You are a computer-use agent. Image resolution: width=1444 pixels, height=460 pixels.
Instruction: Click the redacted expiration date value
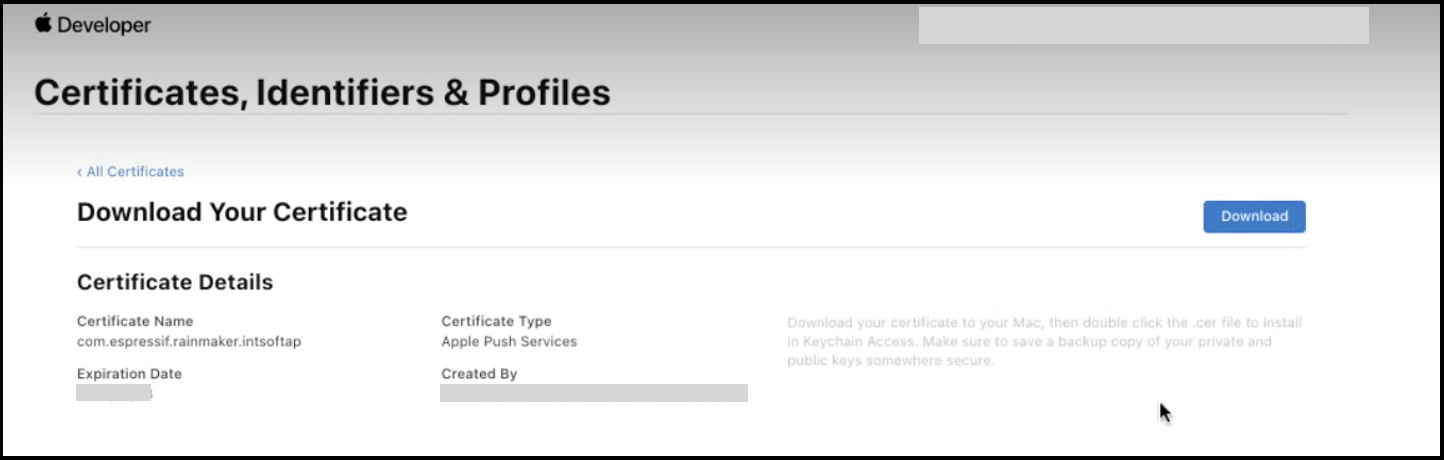coord(114,393)
